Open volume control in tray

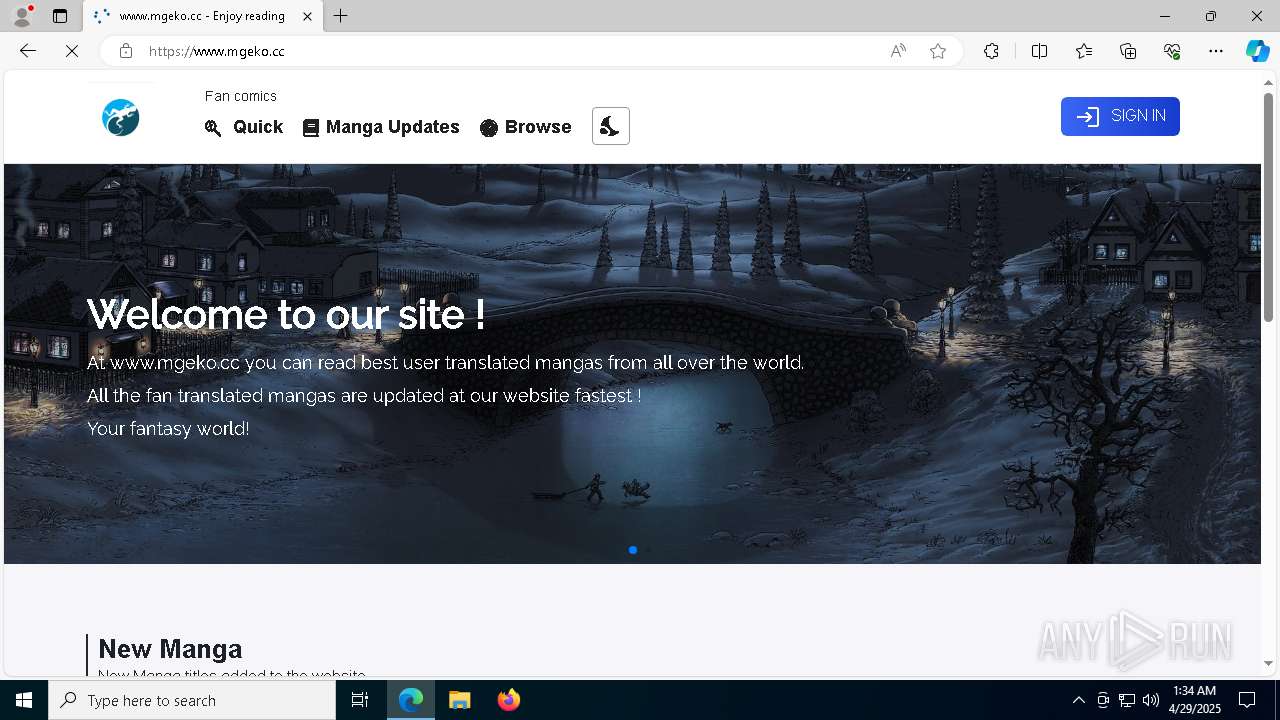[x=1151, y=700]
